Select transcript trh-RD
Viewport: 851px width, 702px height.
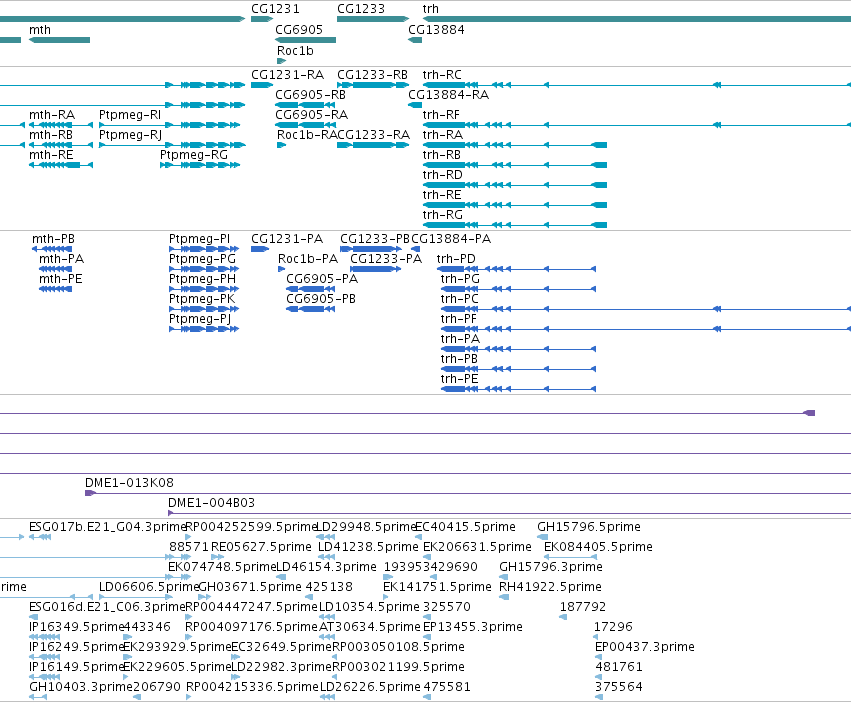click(x=515, y=185)
